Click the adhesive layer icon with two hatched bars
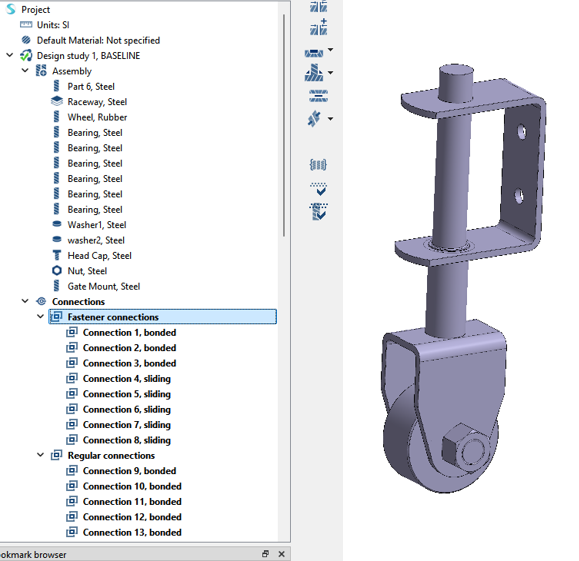Viewport: 579px width, 561px height. [318, 96]
